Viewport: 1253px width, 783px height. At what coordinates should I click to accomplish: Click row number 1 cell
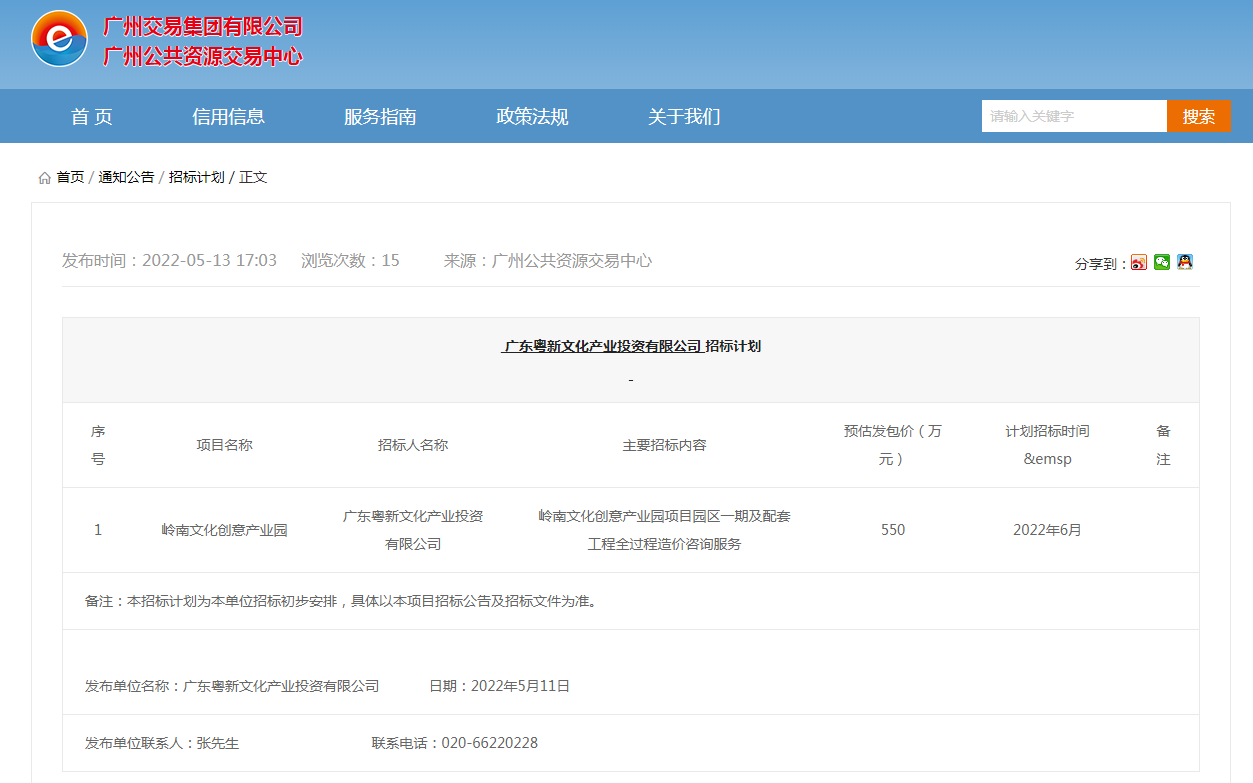pyautogui.click(x=98, y=530)
